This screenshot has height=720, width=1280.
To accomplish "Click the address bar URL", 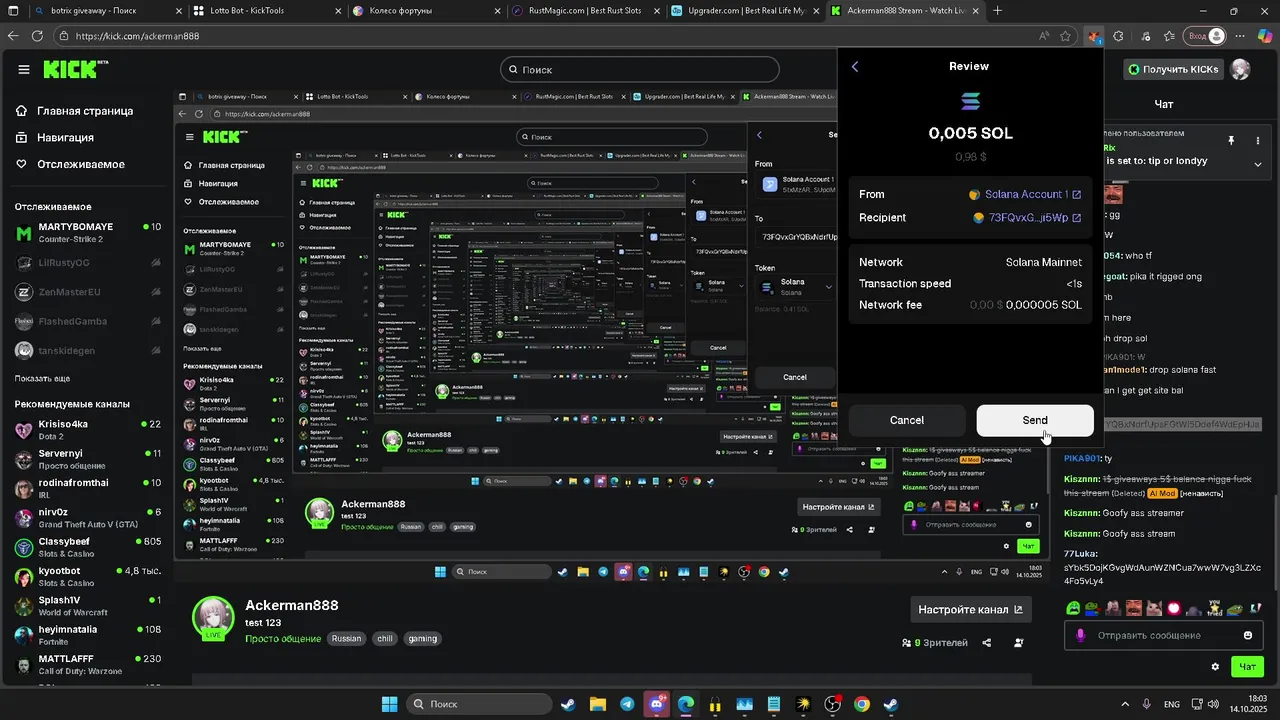I will tap(137, 36).
